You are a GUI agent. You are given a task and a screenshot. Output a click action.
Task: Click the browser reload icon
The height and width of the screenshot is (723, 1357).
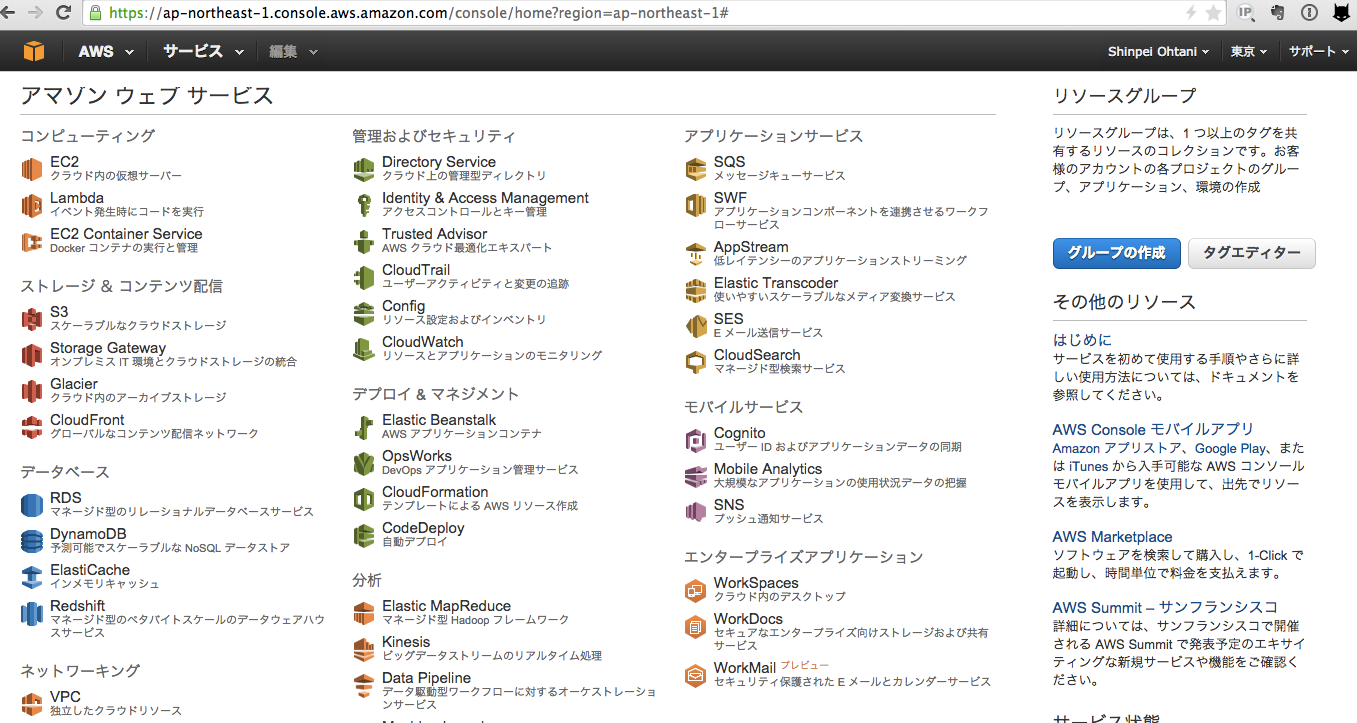coord(63,13)
